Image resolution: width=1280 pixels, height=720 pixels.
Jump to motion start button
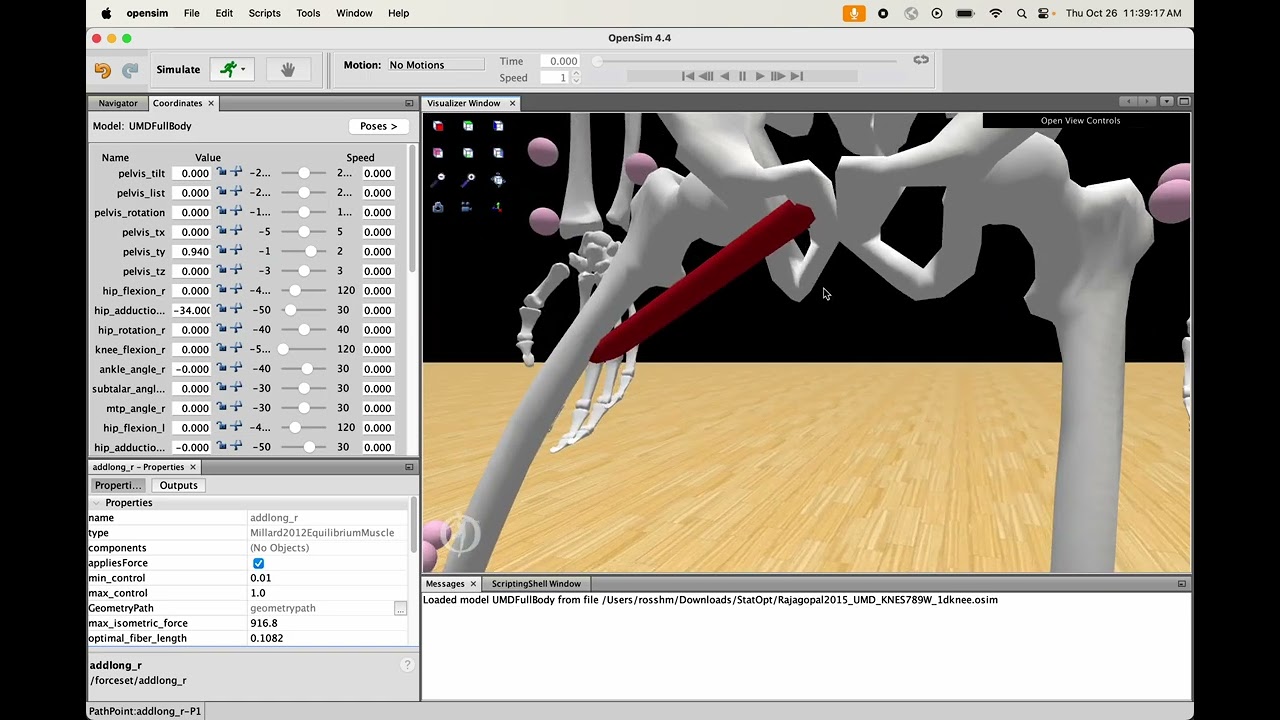688,76
